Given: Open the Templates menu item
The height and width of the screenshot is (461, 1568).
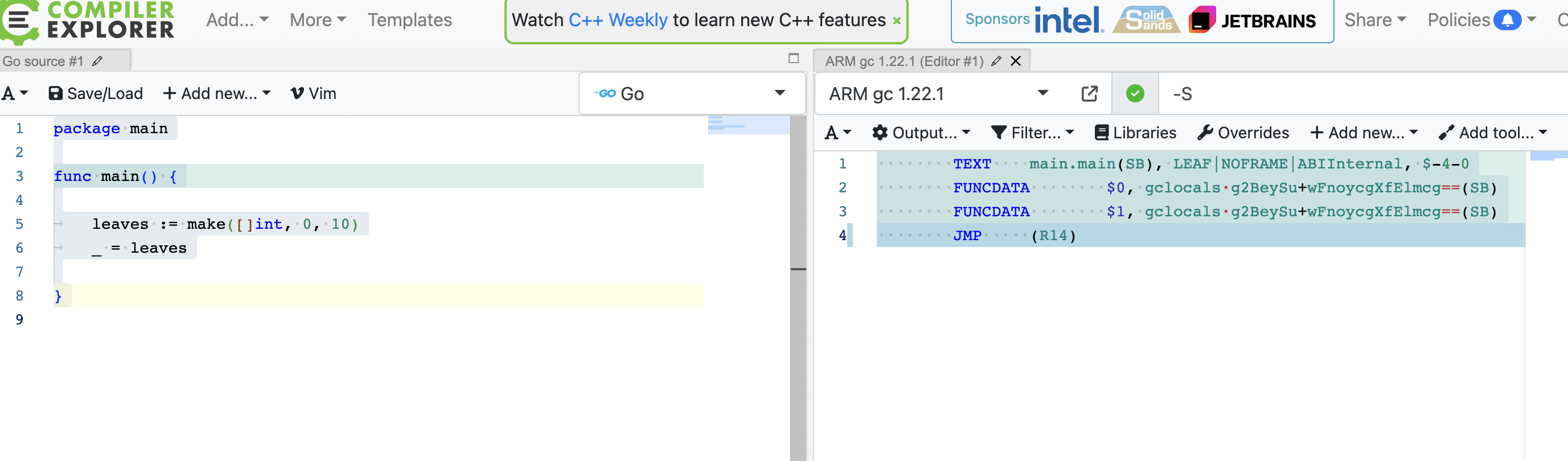Looking at the screenshot, I should click(x=410, y=20).
